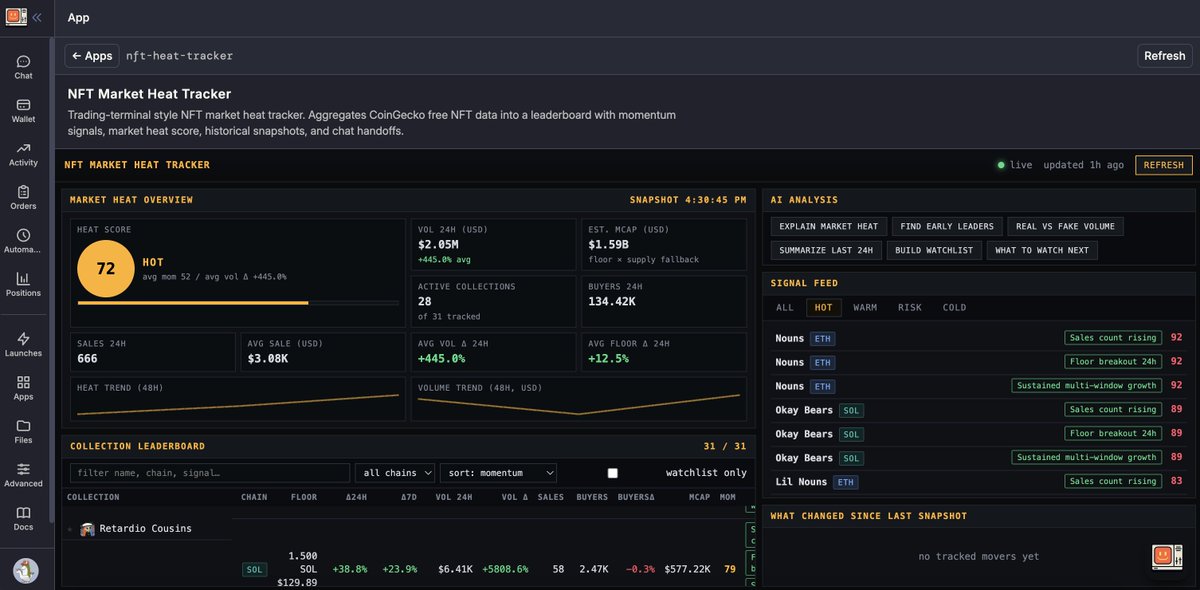This screenshot has width=1200, height=590.
Task: Run REAL VS FAKE VOLUME analysis
Action: click(x=1065, y=226)
